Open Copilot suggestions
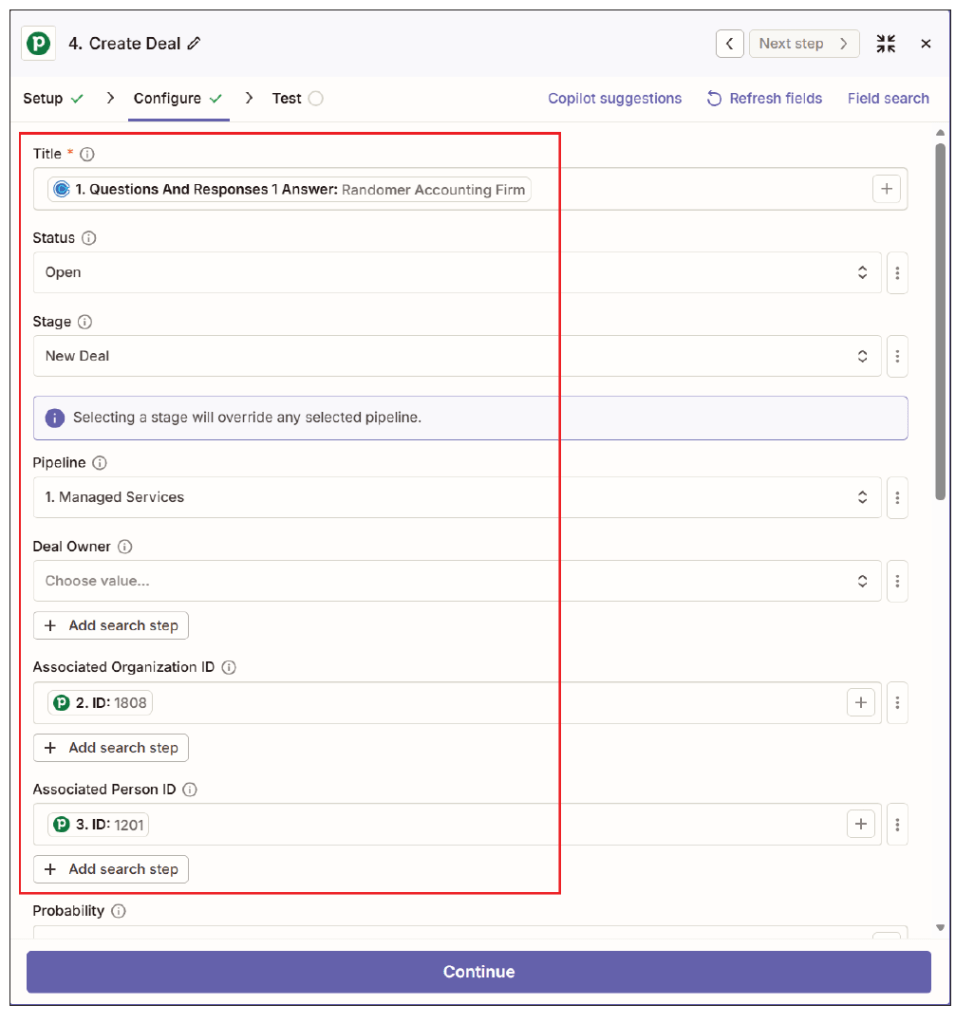Viewport: 955px width, 1023px height. point(614,99)
